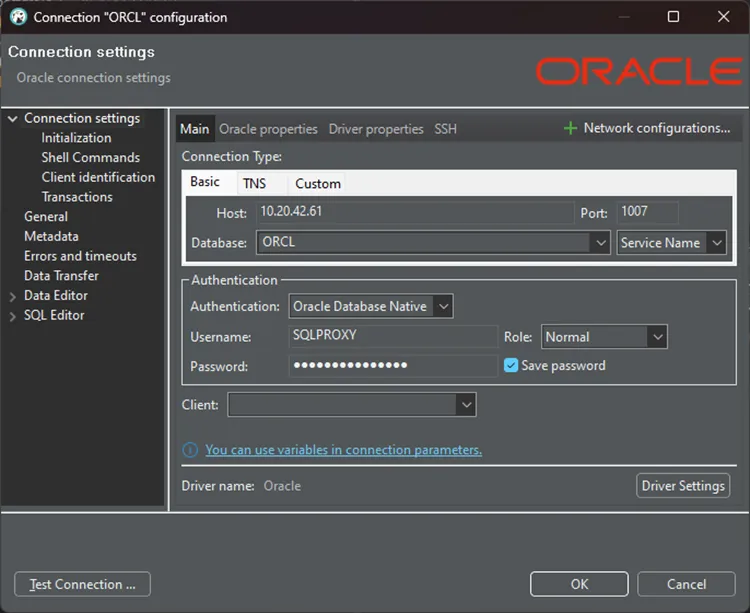This screenshot has width=750, height=613.
Task: Open the Service Name dropdown
Action: pyautogui.click(x=671, y=243)
